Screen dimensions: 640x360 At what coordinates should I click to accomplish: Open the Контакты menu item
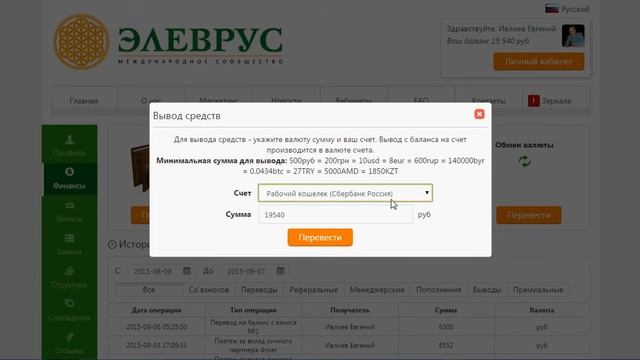[488, 100]
